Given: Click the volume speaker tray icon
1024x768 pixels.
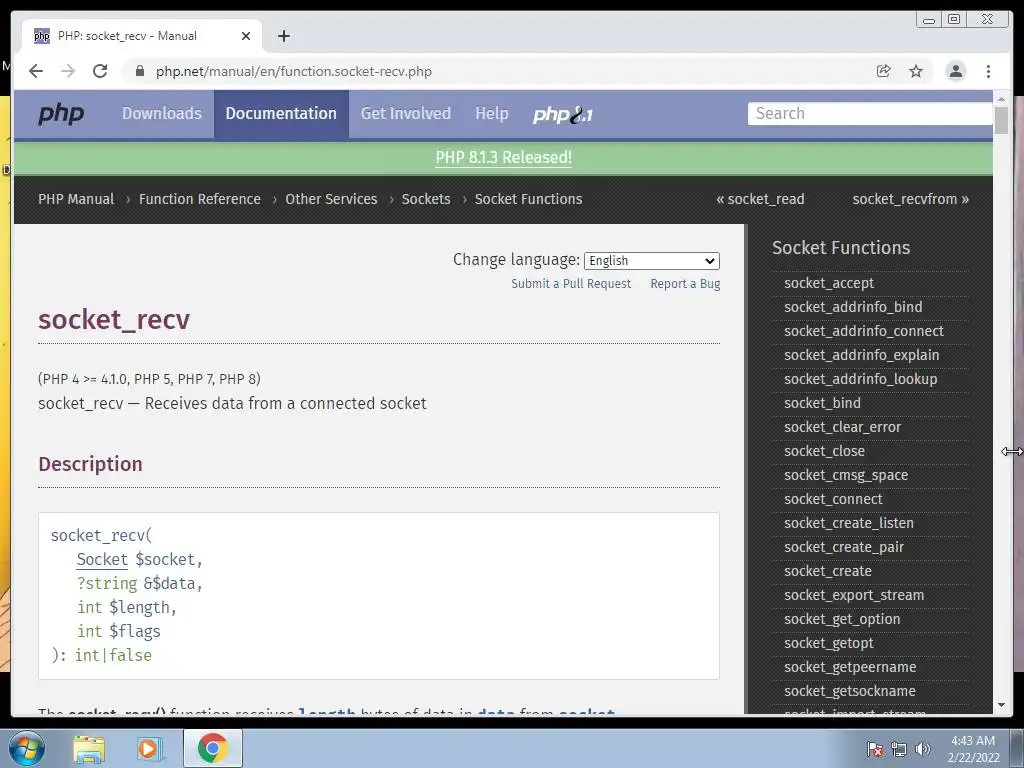Looking at the screenshot, I should tap(923, 749).
